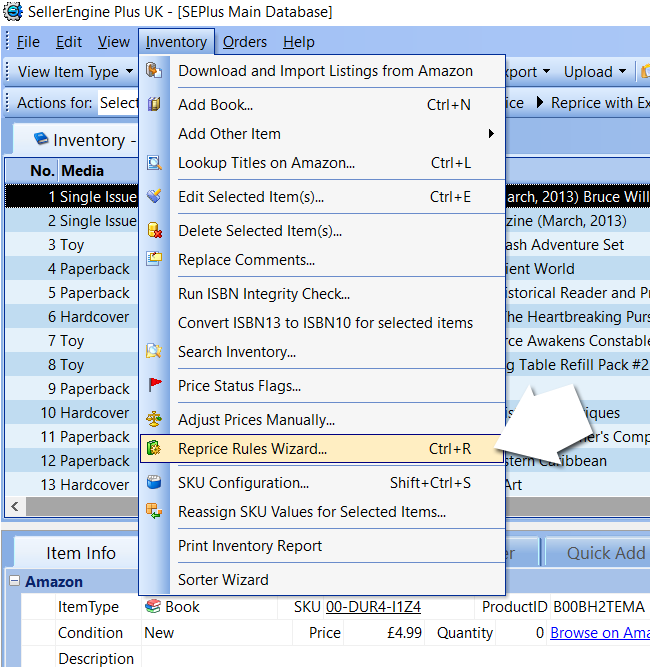Viewport: 650px width, 667px height.
Task: Switch to the Item Info tab
Action: [81, 553]
